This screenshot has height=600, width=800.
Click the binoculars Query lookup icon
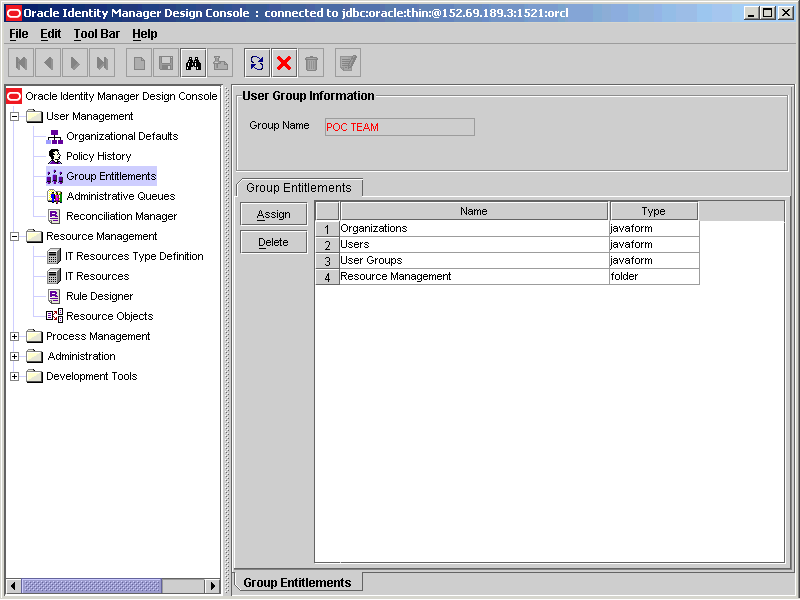193,62
